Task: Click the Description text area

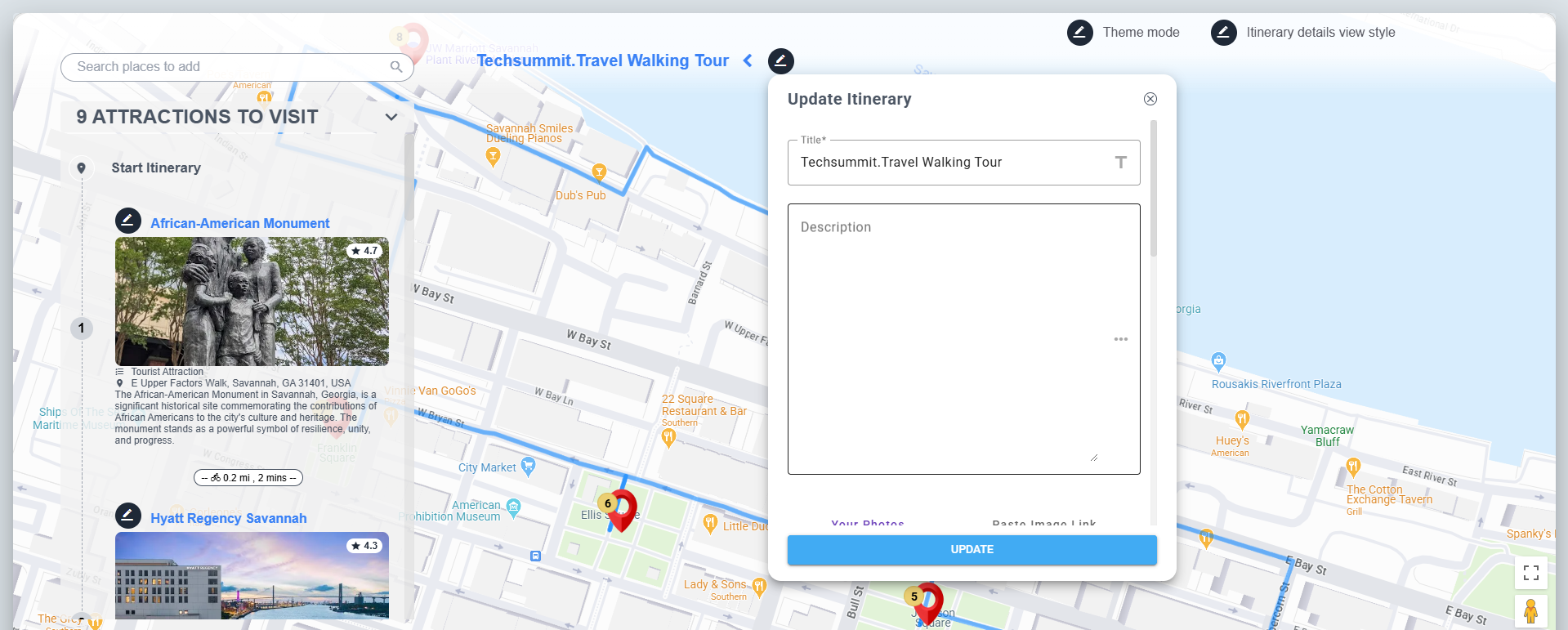Action: click(963, 339)
